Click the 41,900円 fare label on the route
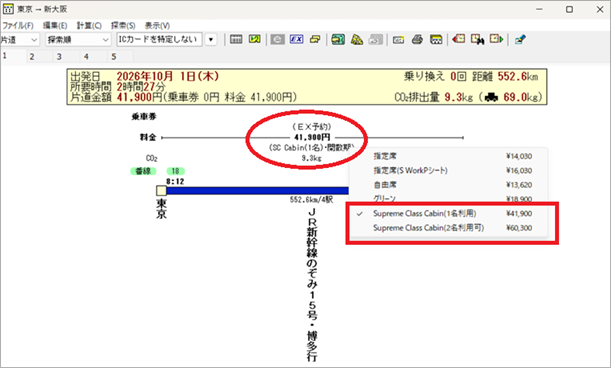This screenshot has height=368, width=611. pos(312,137)
